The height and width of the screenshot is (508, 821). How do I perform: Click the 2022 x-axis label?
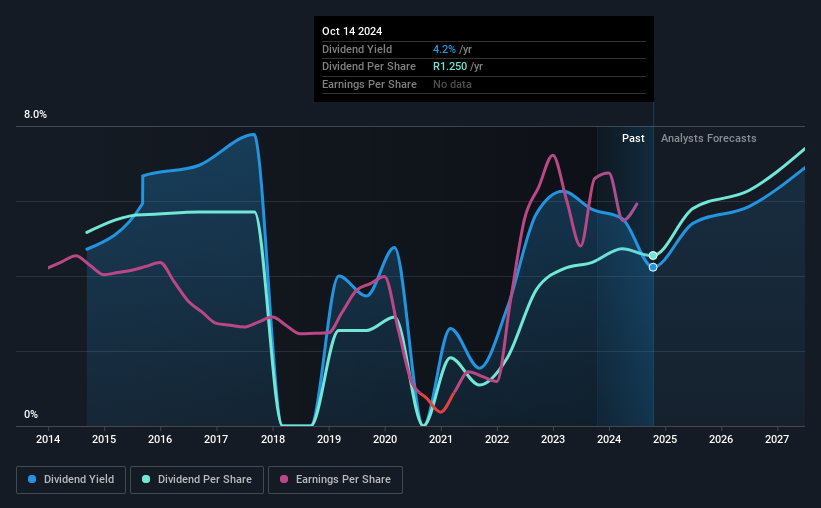tap(497, 439)
